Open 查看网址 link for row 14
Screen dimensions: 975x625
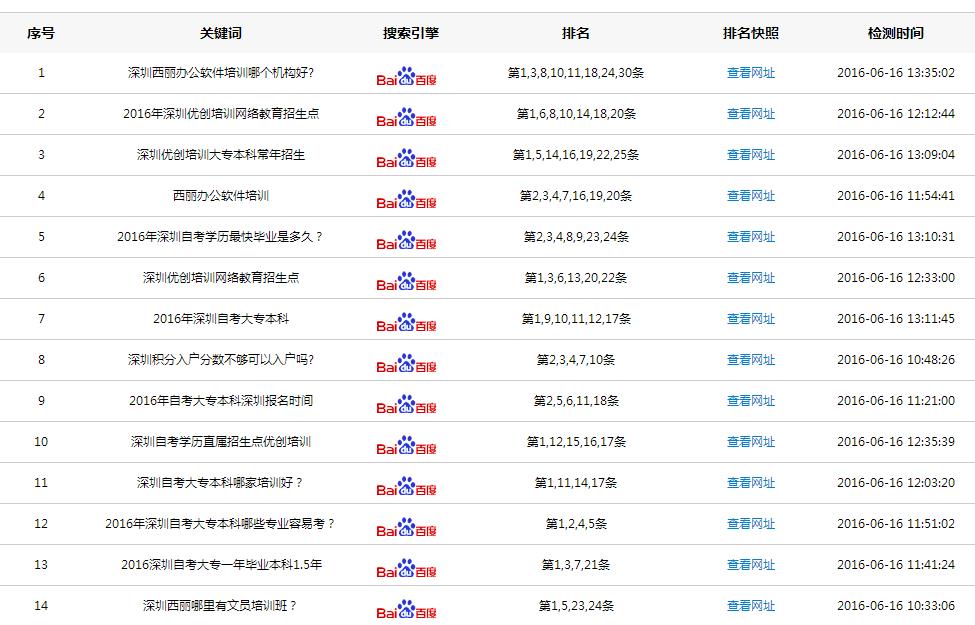[751, 606]
